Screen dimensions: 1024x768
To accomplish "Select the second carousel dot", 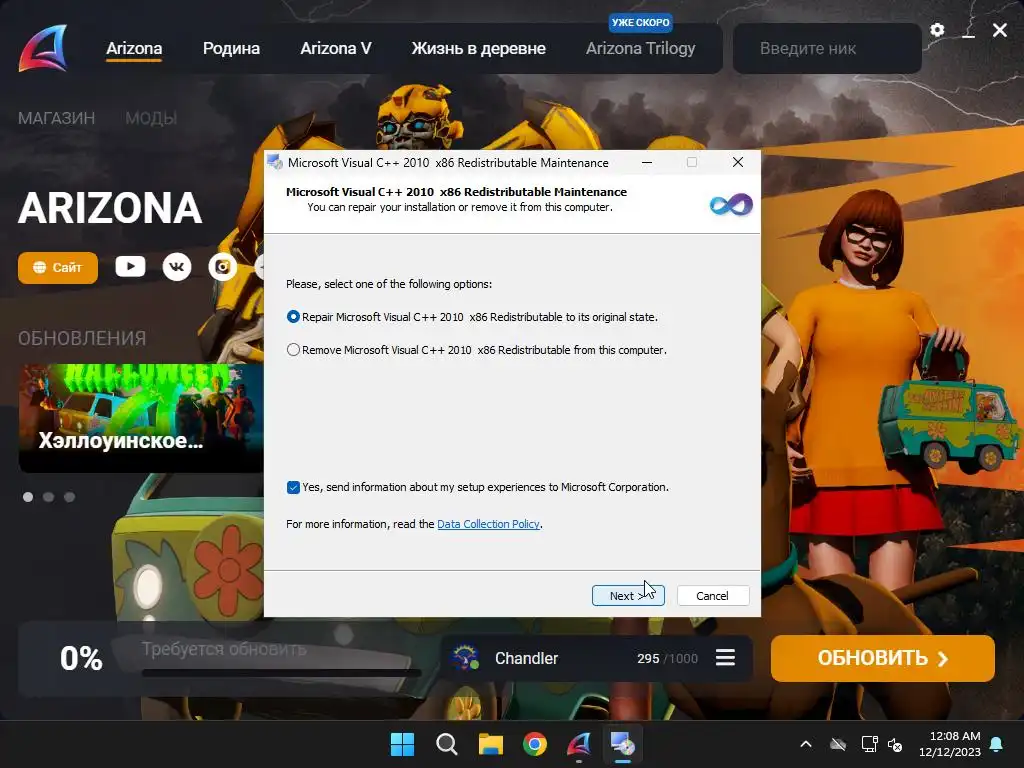I will click(x=48, y=497).
